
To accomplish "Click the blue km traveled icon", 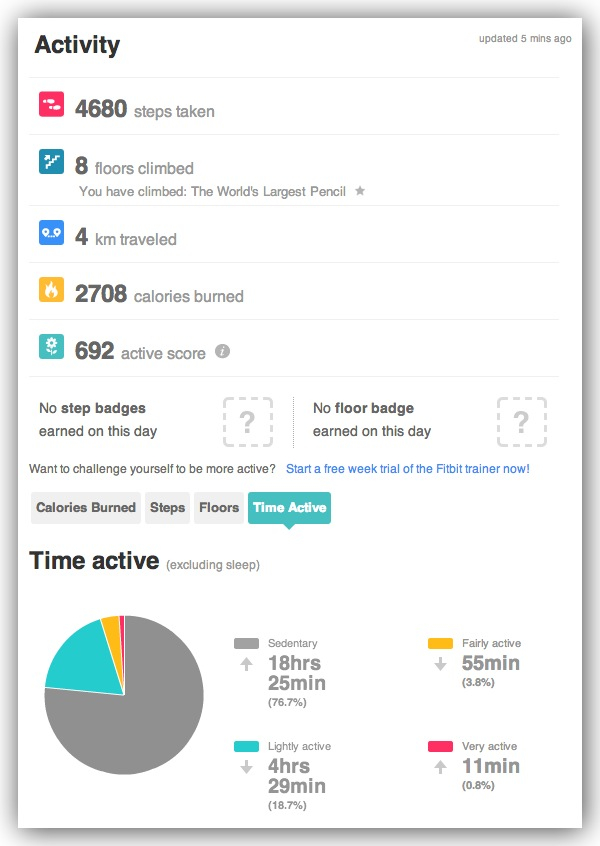I will pos(51,233).
